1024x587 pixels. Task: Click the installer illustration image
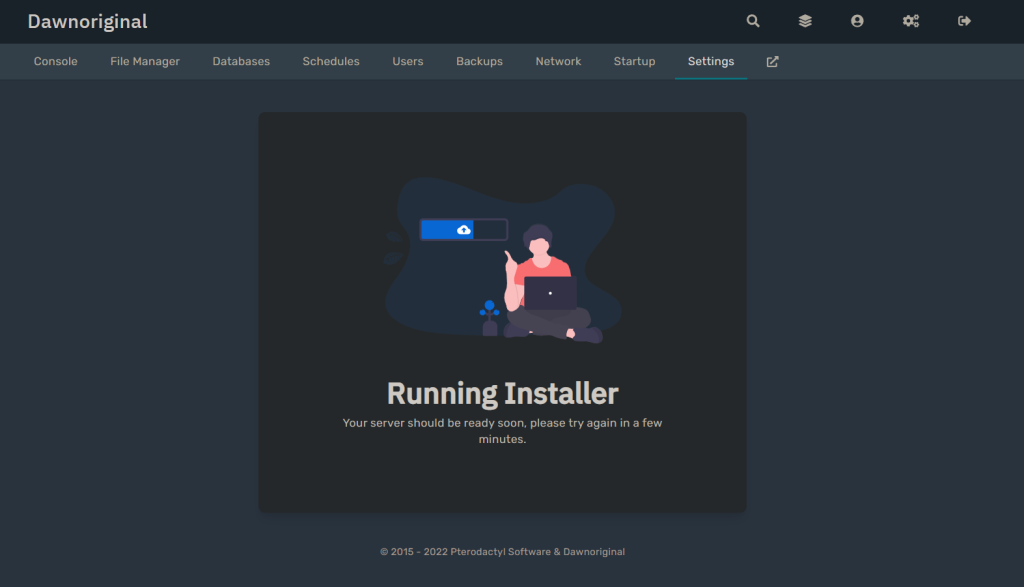502,260
